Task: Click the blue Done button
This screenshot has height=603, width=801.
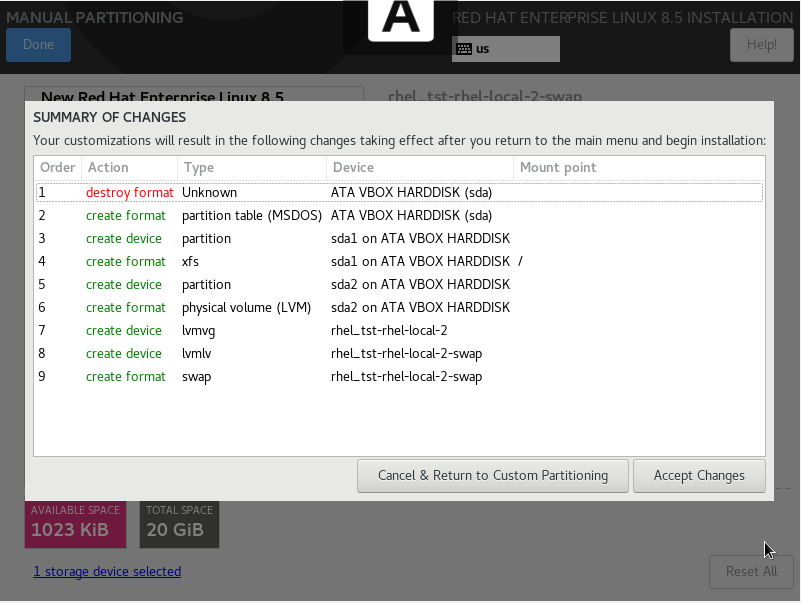Action: pos(38,45)
